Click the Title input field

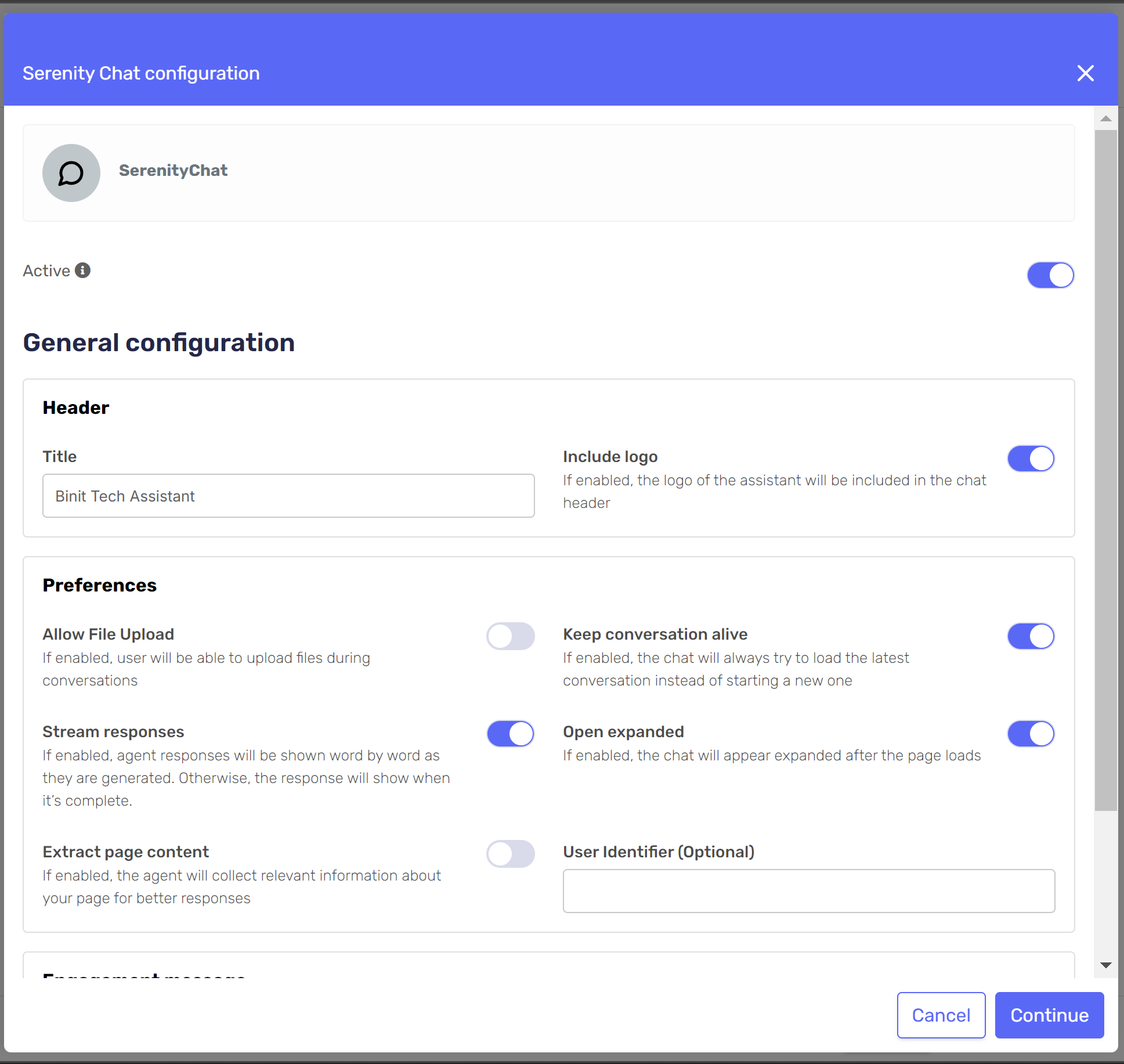(x=288, y=496)
